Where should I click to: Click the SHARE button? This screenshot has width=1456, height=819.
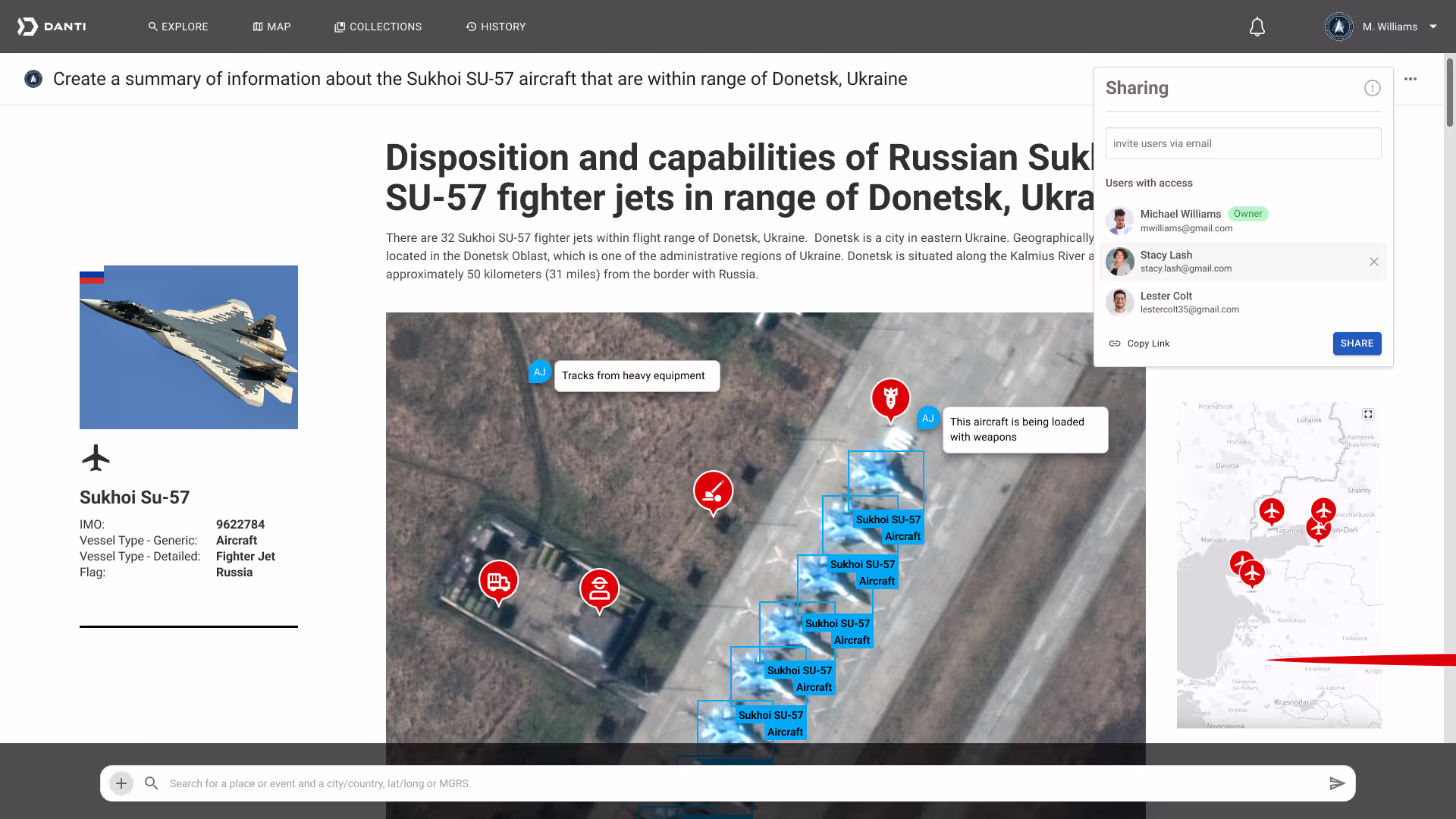click(x=1357, y=344)
